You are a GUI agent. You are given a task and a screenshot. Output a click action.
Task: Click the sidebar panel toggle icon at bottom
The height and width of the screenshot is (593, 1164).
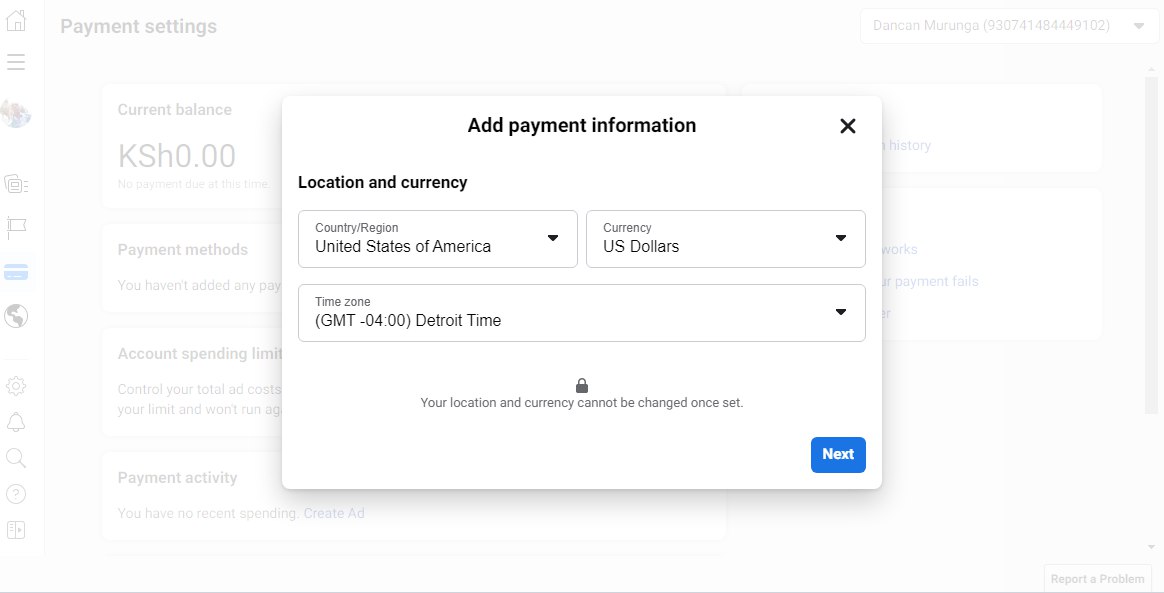click(16, 530)
